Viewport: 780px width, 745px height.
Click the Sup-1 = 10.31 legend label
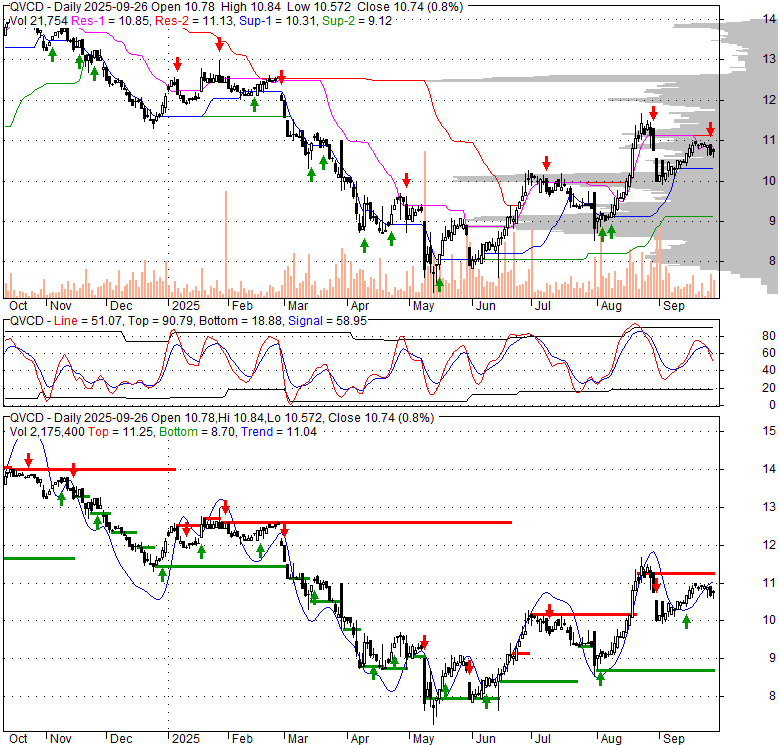tap(278, 21)
